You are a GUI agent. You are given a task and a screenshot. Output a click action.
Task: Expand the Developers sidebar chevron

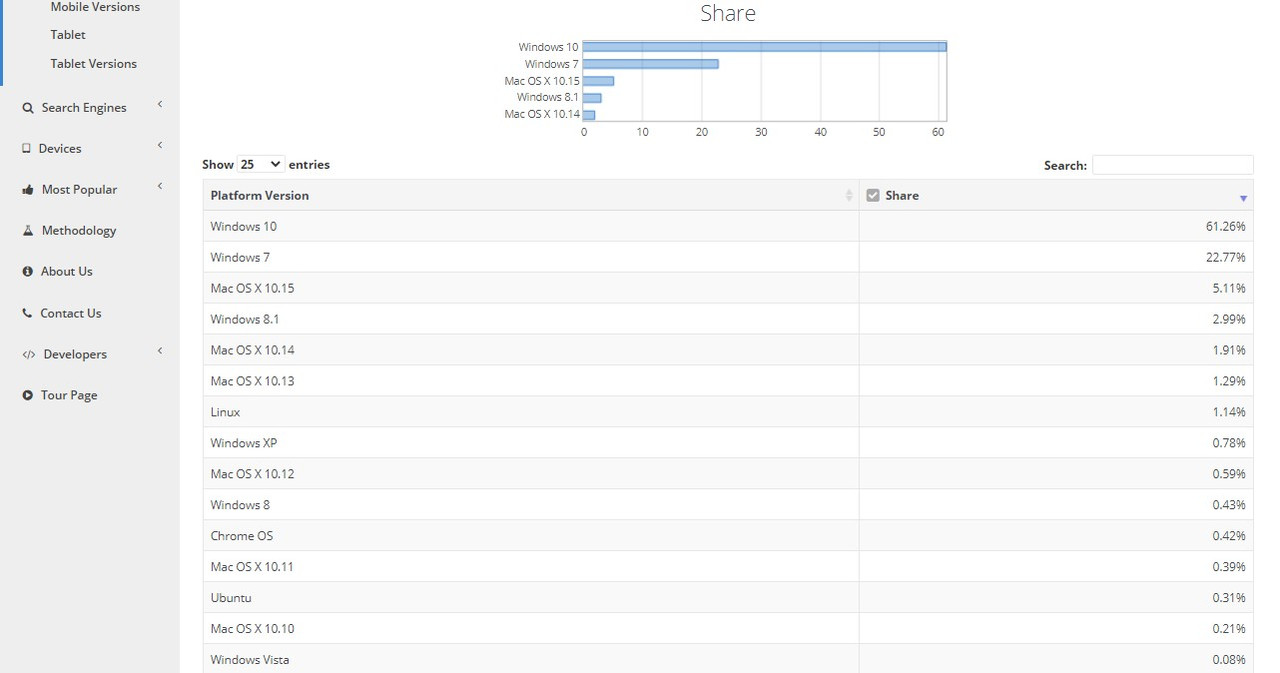click(x=160, y=351)
